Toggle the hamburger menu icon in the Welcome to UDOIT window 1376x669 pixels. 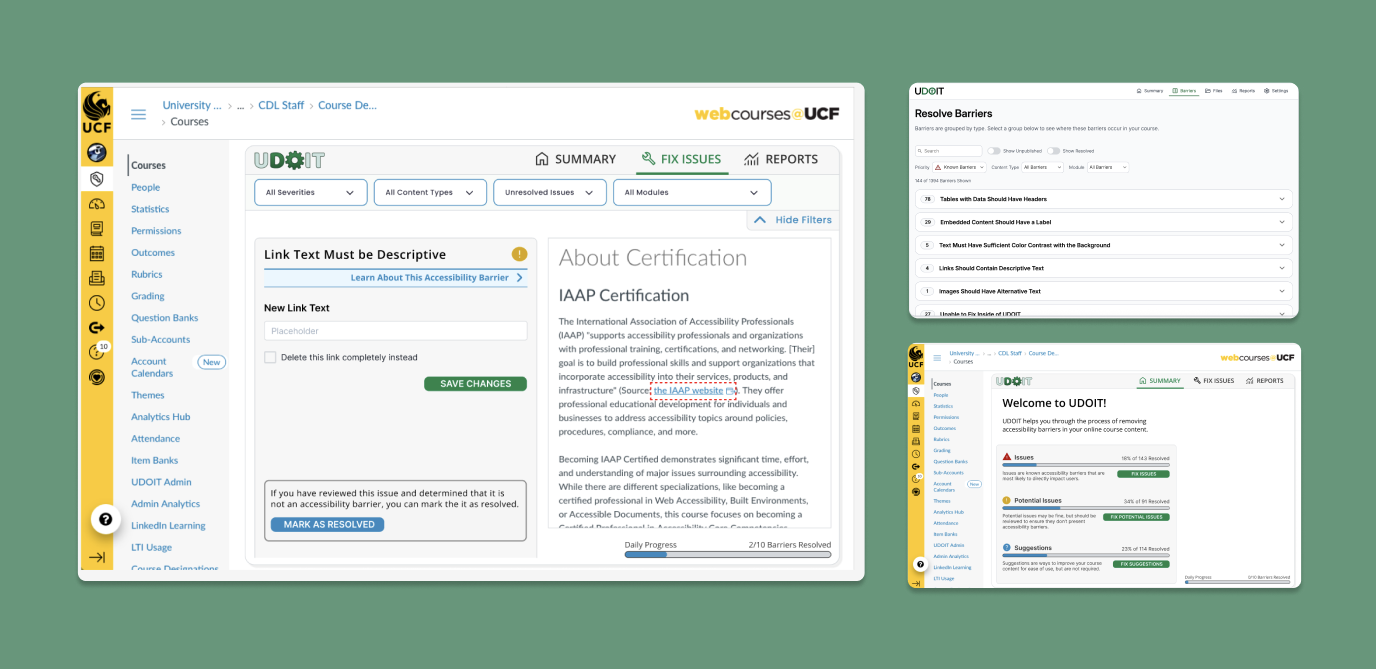pyautogui.click(x=937, y=358)
